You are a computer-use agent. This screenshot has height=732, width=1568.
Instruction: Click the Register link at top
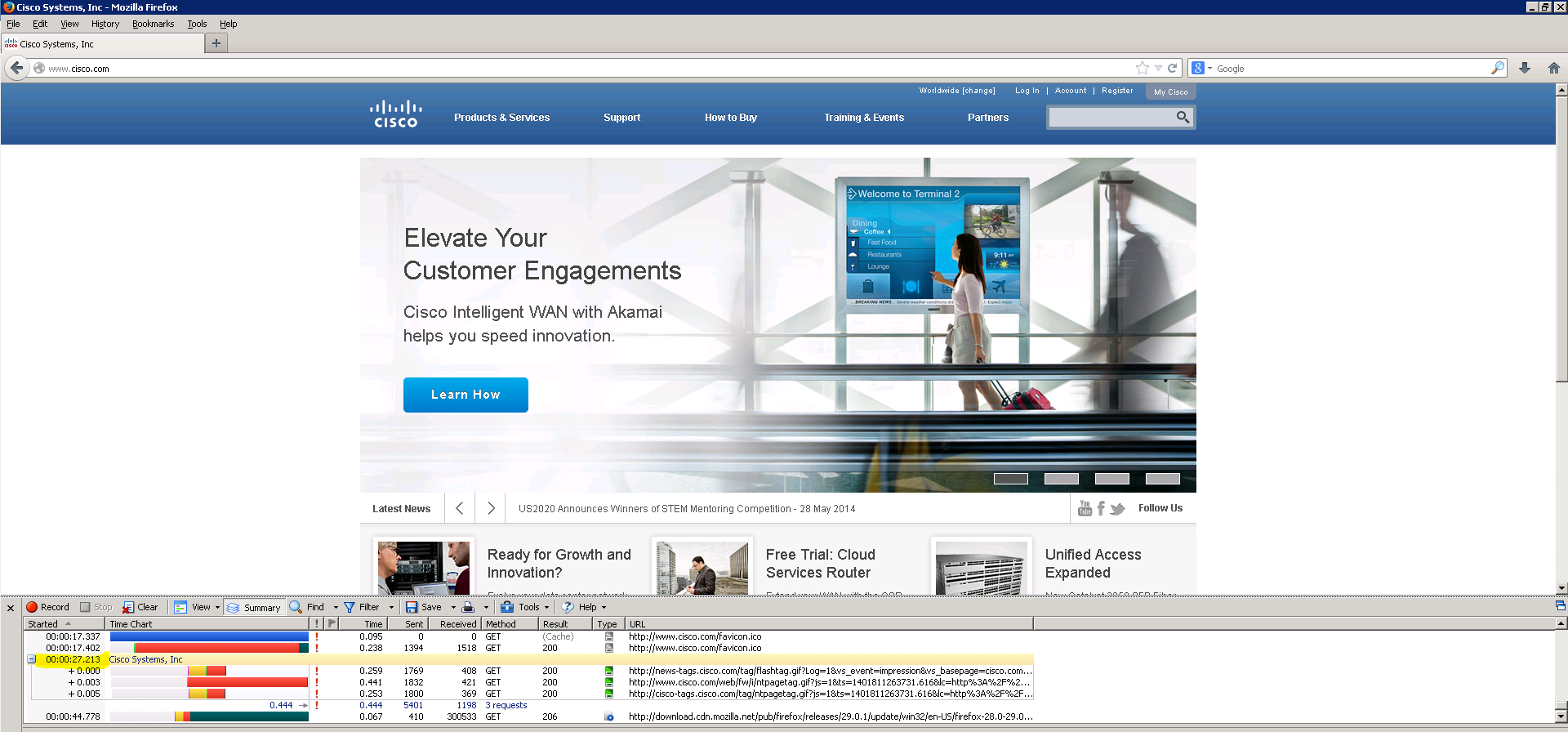tap(1116, 91)
